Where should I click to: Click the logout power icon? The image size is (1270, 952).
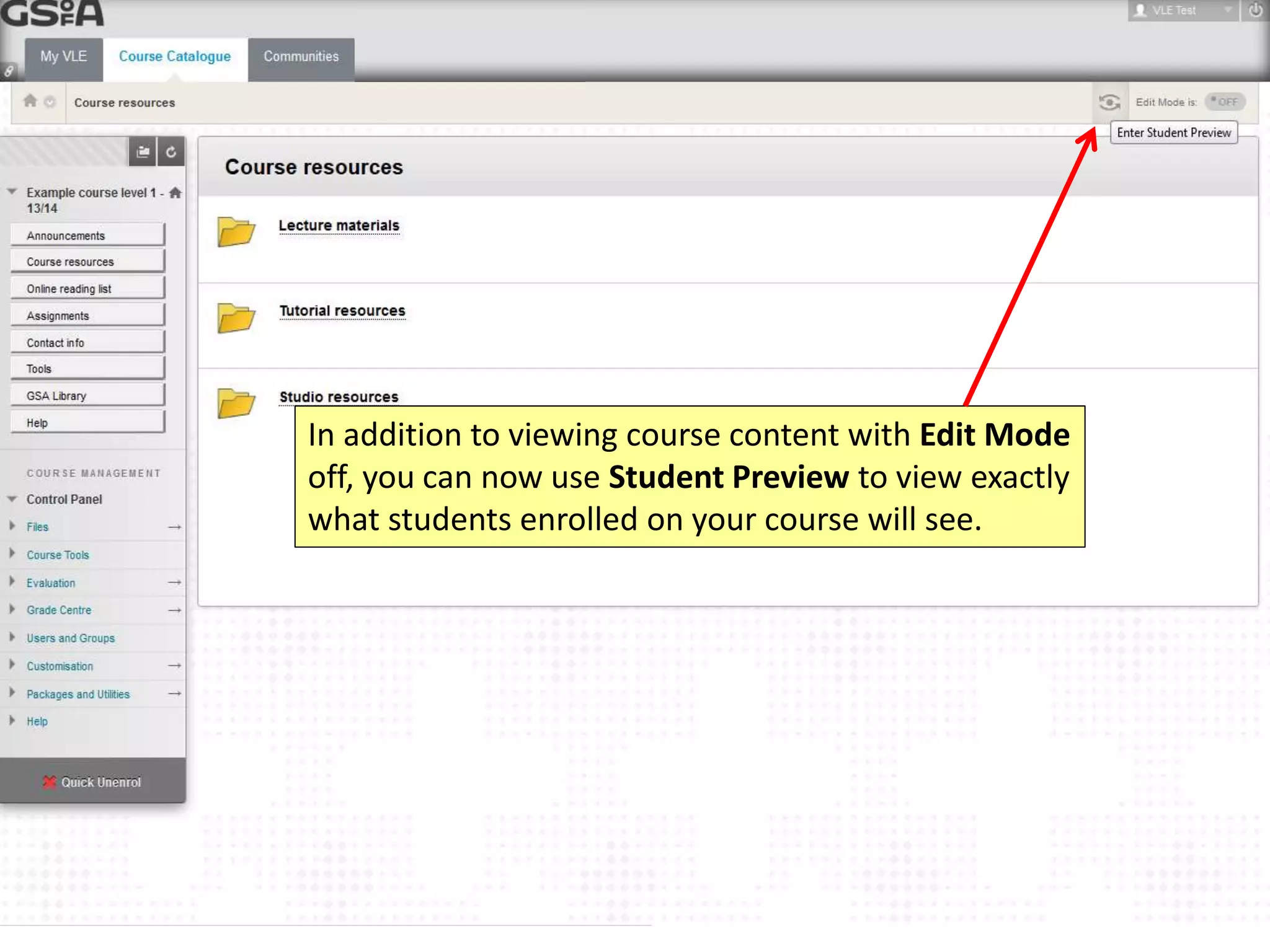(x=1255, y=11)
